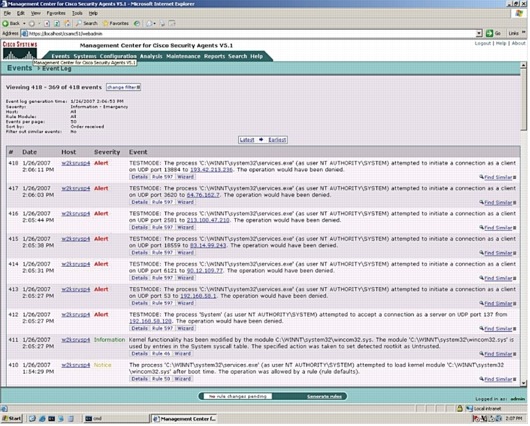Click the Cisco Systems logo
The height and width of the screenshot is (426, 530).
pos(20,50)
